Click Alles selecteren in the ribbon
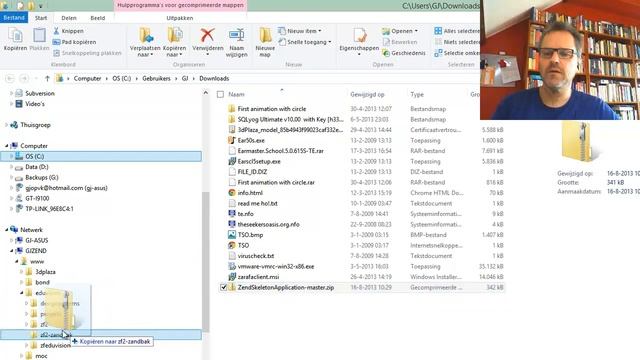 click(x=457, y=31)
